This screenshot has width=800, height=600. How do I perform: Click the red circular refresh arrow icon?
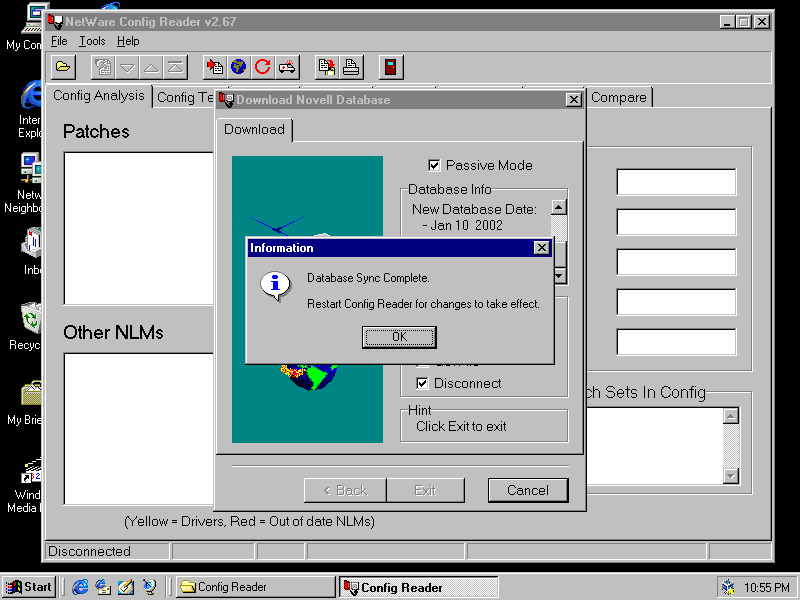point(263,67)
